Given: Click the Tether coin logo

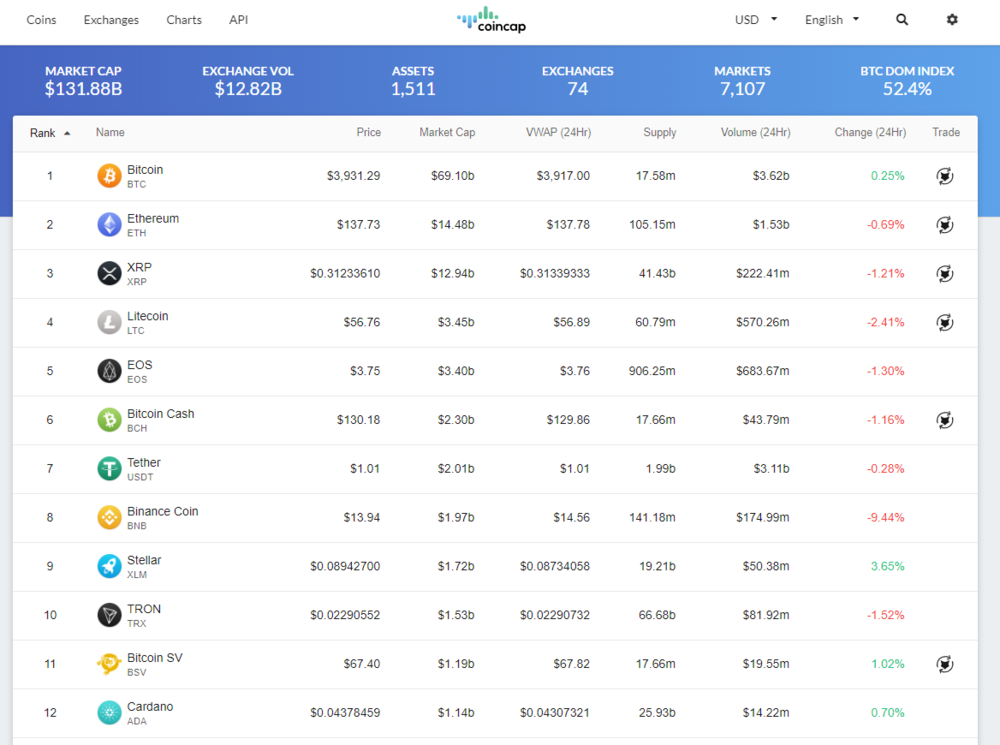Looking at the screenshot, I should coord(109,469).
